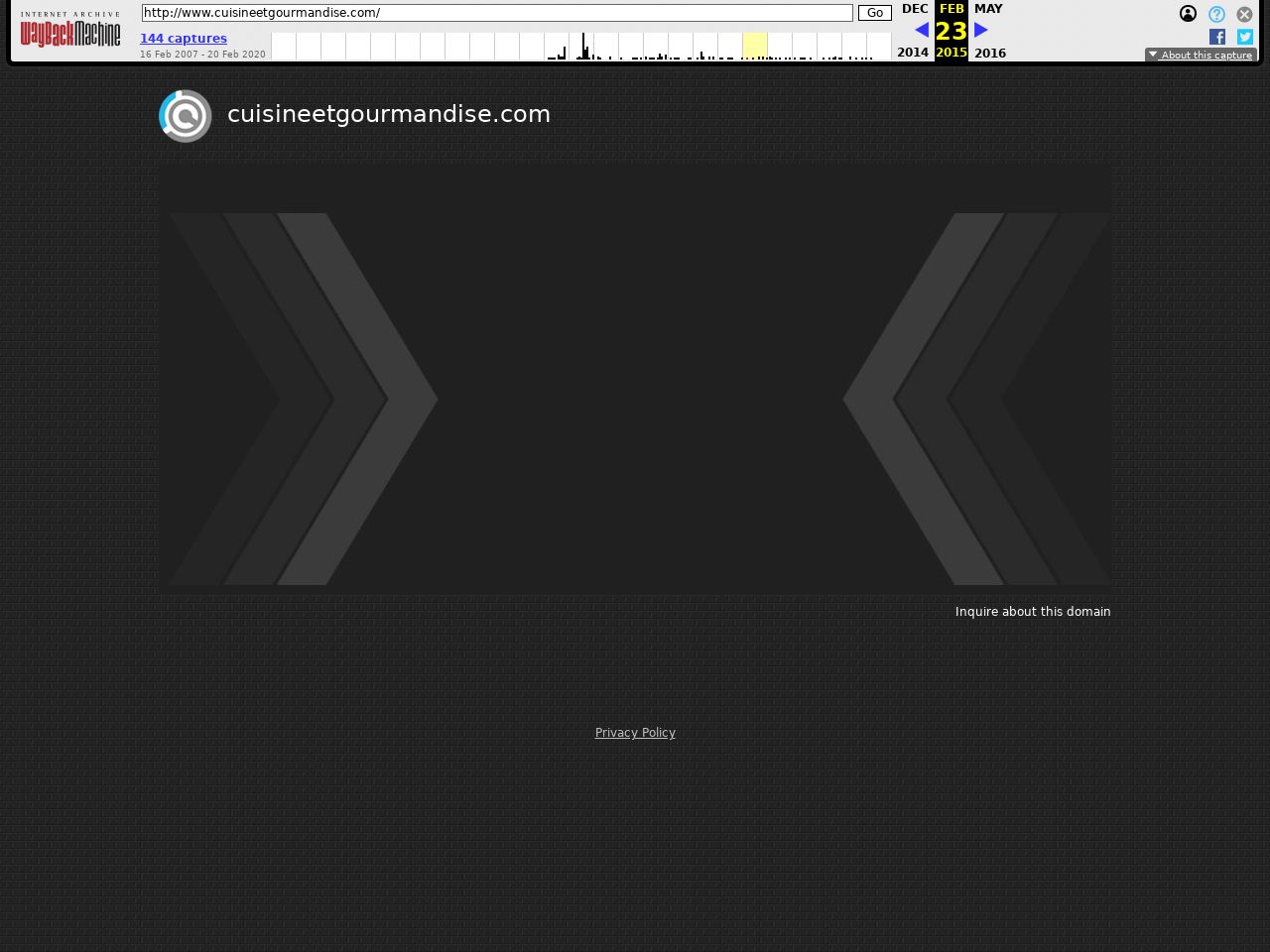The width and height of the screenshot is (1270, 952).
Task: Go to the next capture with the right arrow
Action: (981, 30)
